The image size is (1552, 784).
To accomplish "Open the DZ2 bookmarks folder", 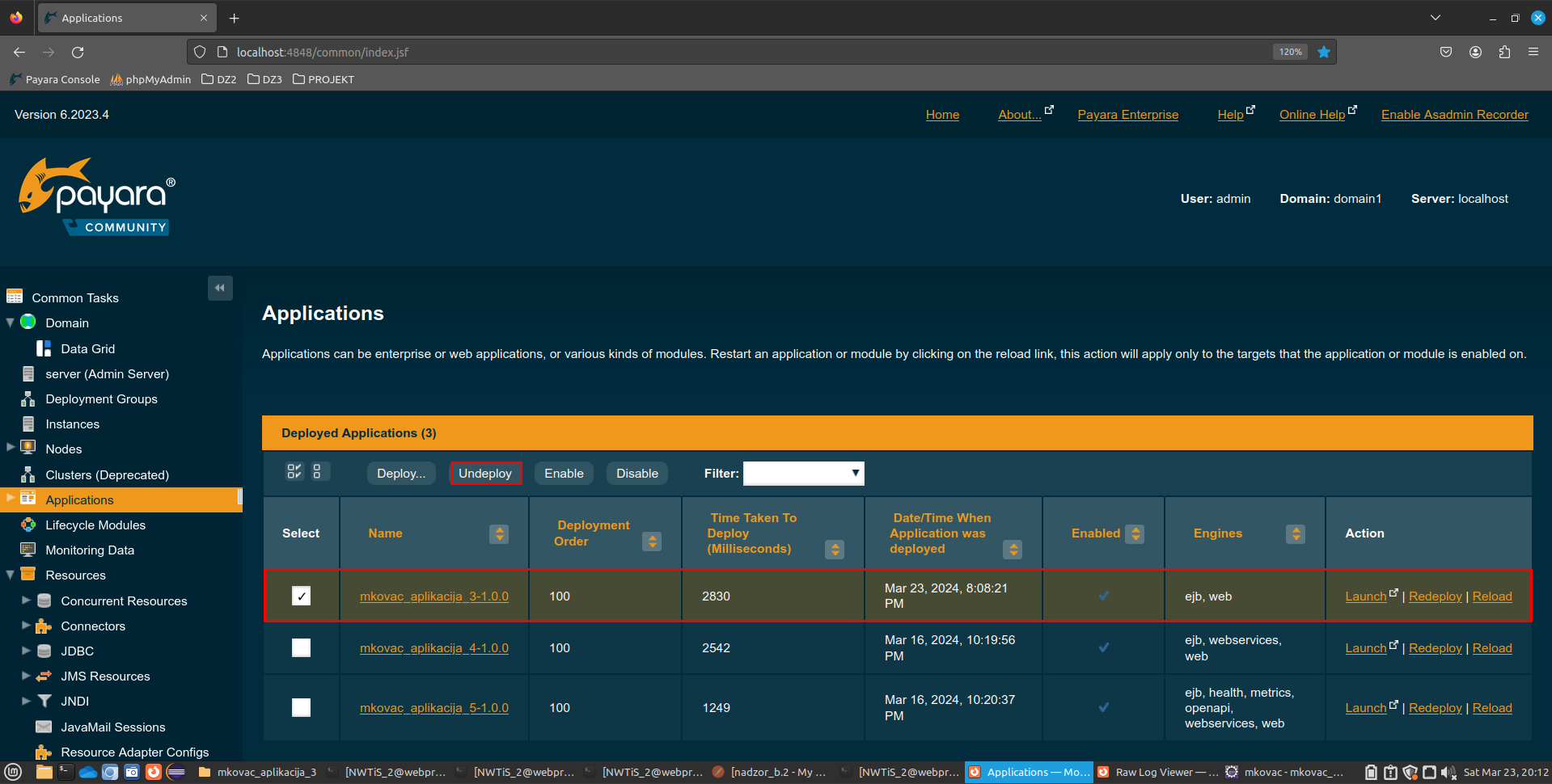I will (219, 79).
